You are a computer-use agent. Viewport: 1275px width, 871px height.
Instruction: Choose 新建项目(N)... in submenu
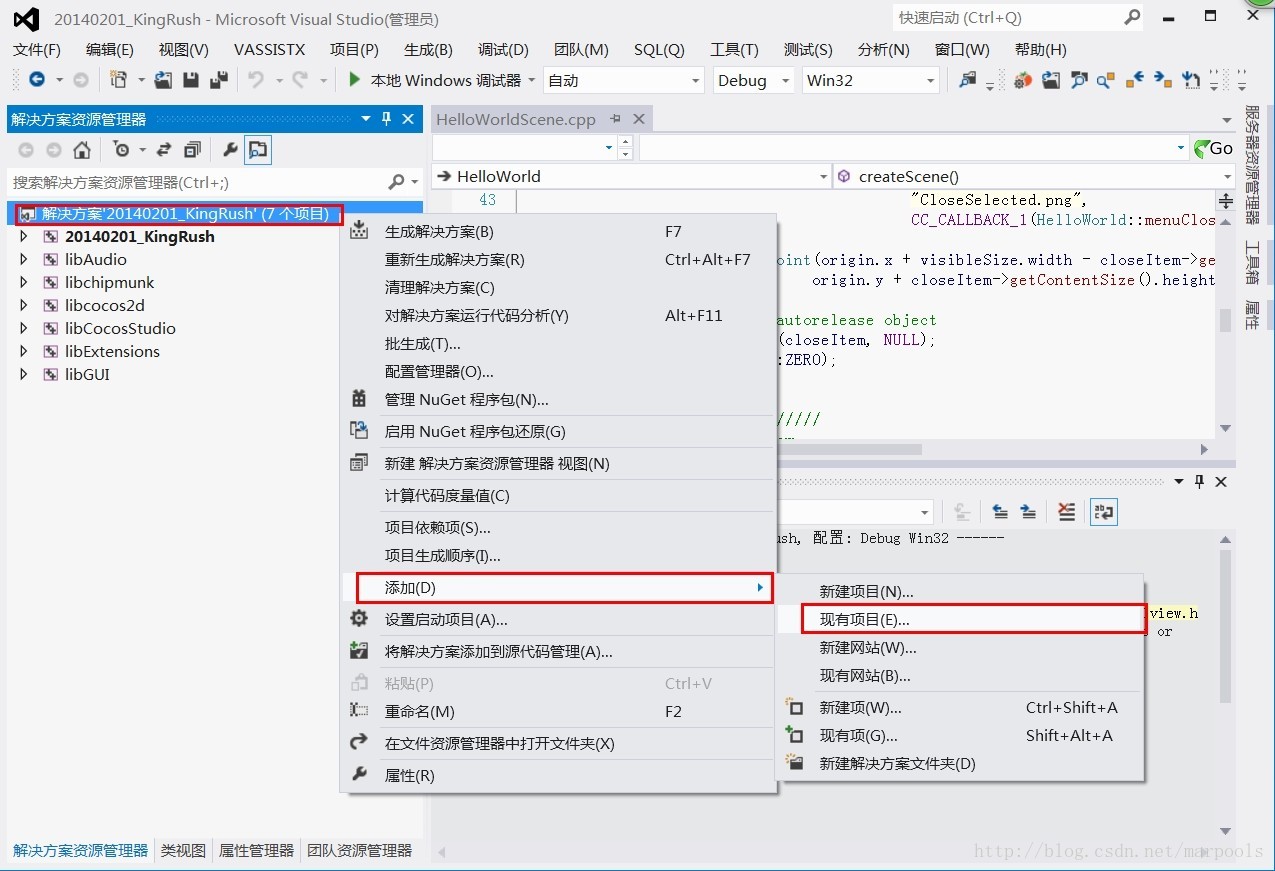click(x=960, y=592)
